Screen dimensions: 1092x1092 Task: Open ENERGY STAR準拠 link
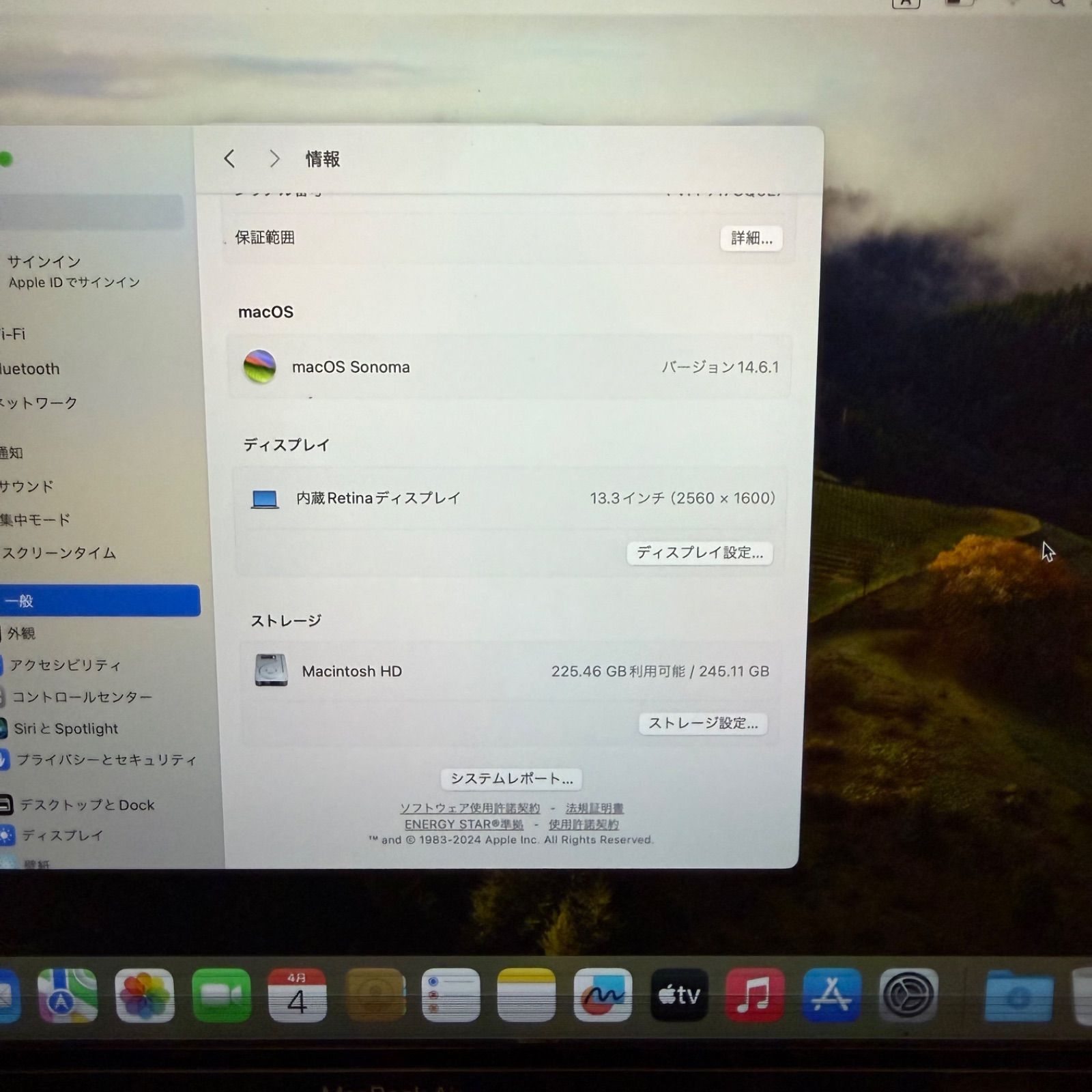[464, 824]
